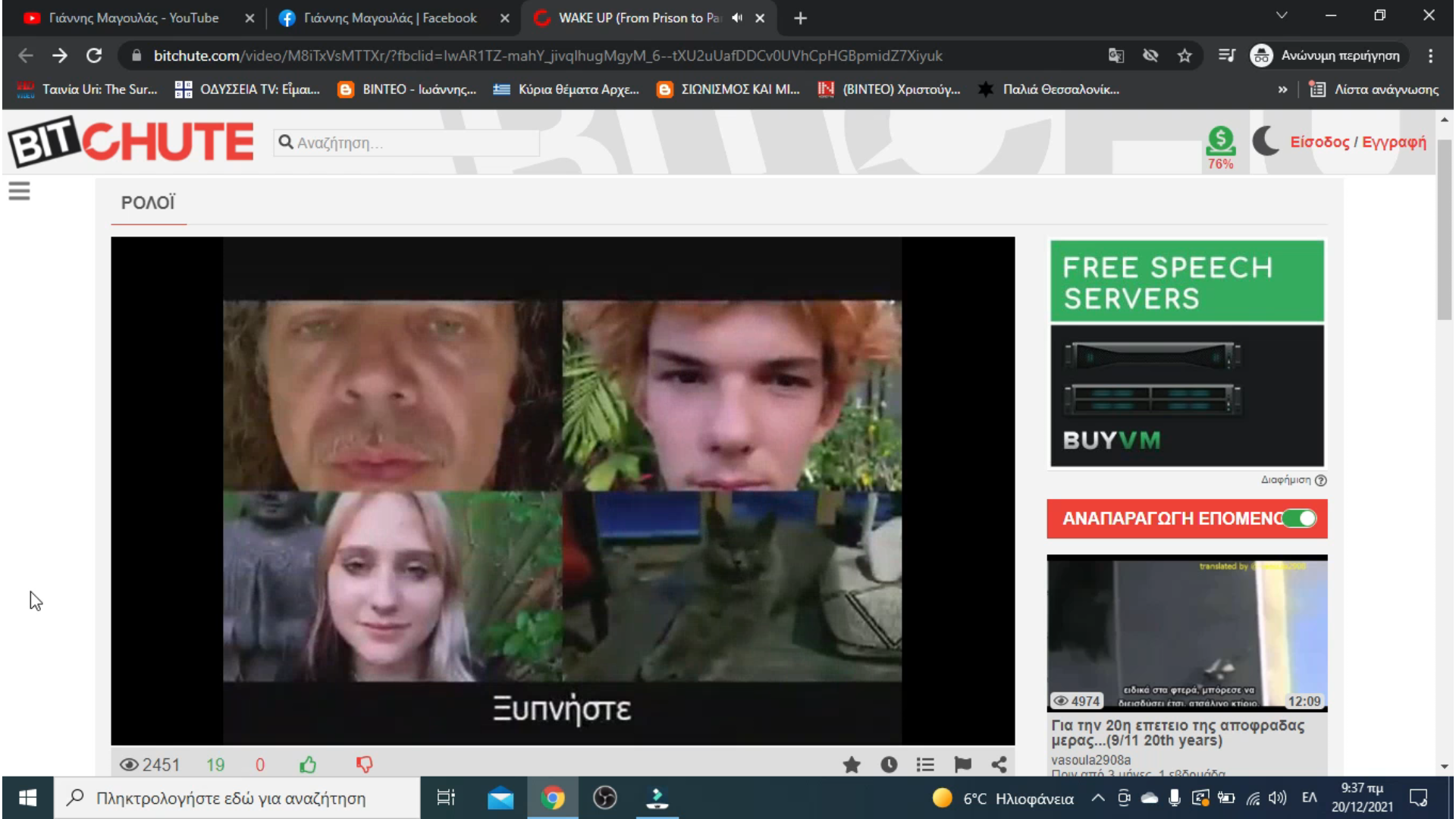Click the BitChute logo
This screenshot has height=819, width=1456.
coord(131,142)
